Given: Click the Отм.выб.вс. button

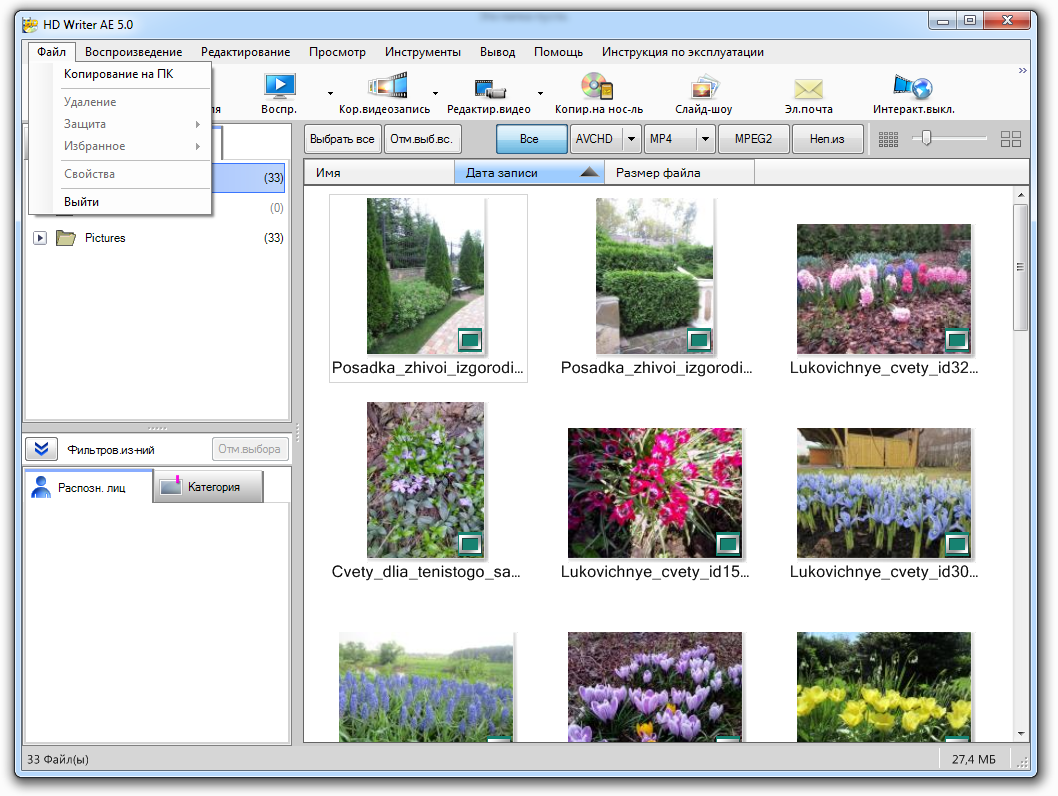Looking at the screenshot, I should tap(420, 139).
